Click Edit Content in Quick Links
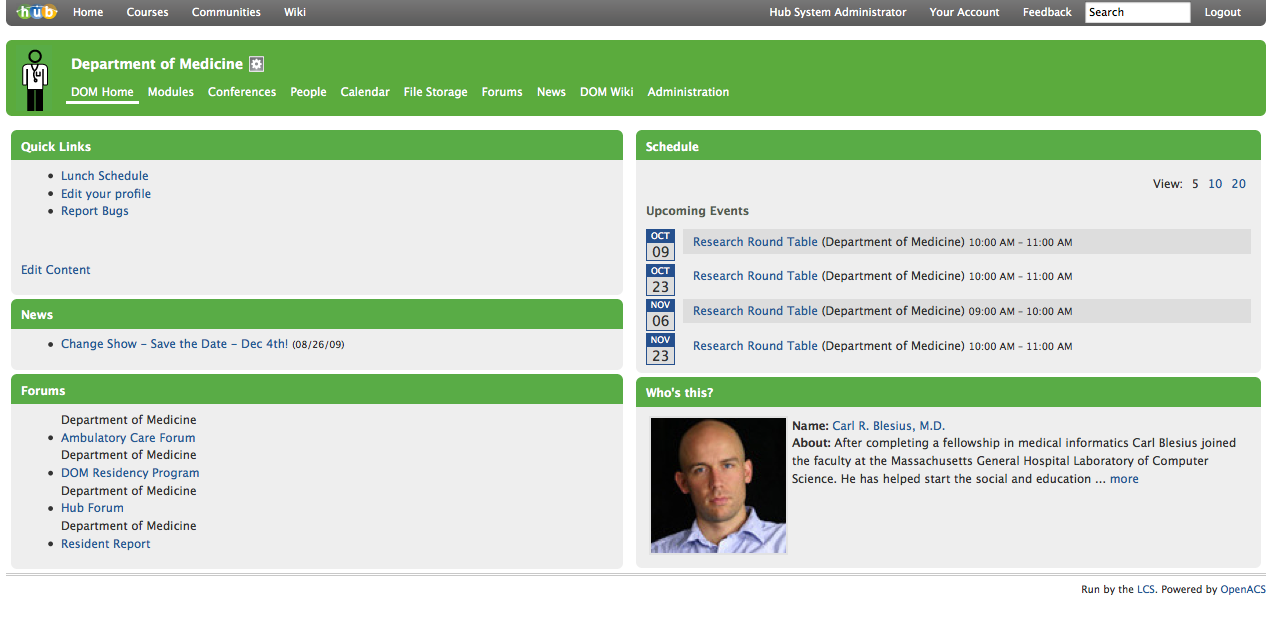This screenshot has height=619, width=1270. click(56, 270)
